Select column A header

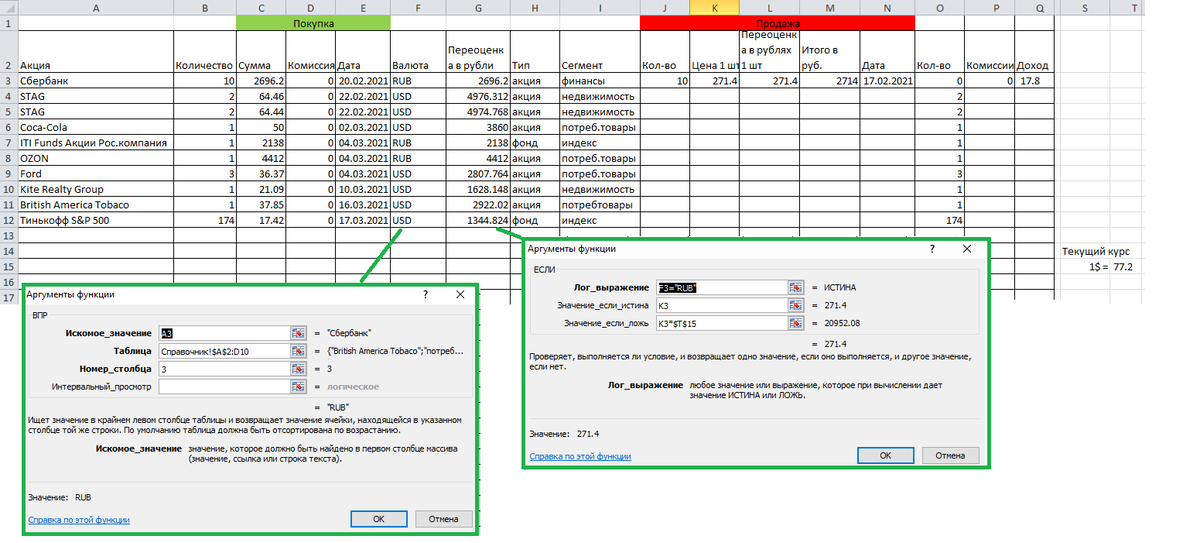pos(95,7)
